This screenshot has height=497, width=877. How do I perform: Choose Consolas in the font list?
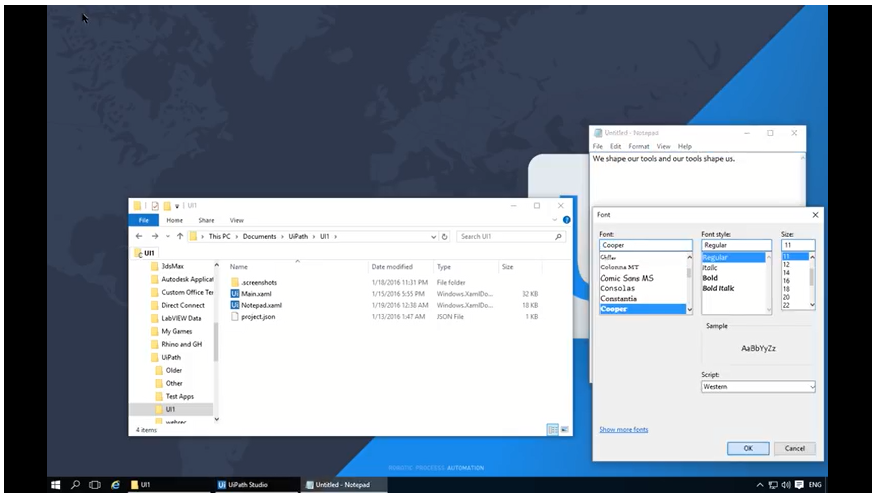tap(617, 288)
